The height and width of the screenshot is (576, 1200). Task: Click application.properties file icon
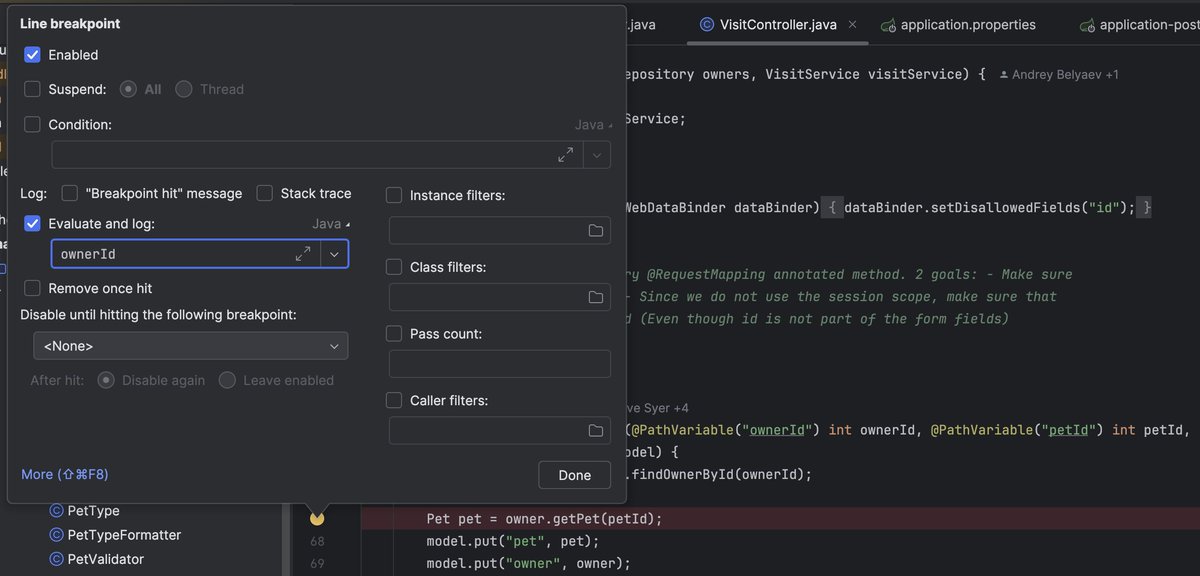(x=887, y=24)
